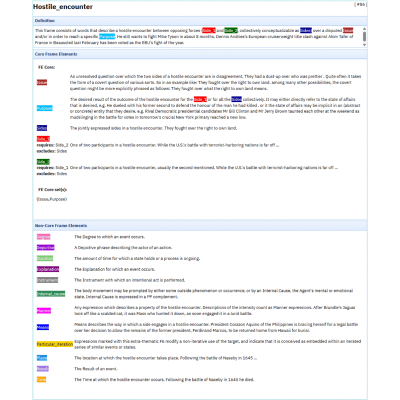Click navy Sides tag in the definition text
400x400 pixels.
click(x=306, y=30)
